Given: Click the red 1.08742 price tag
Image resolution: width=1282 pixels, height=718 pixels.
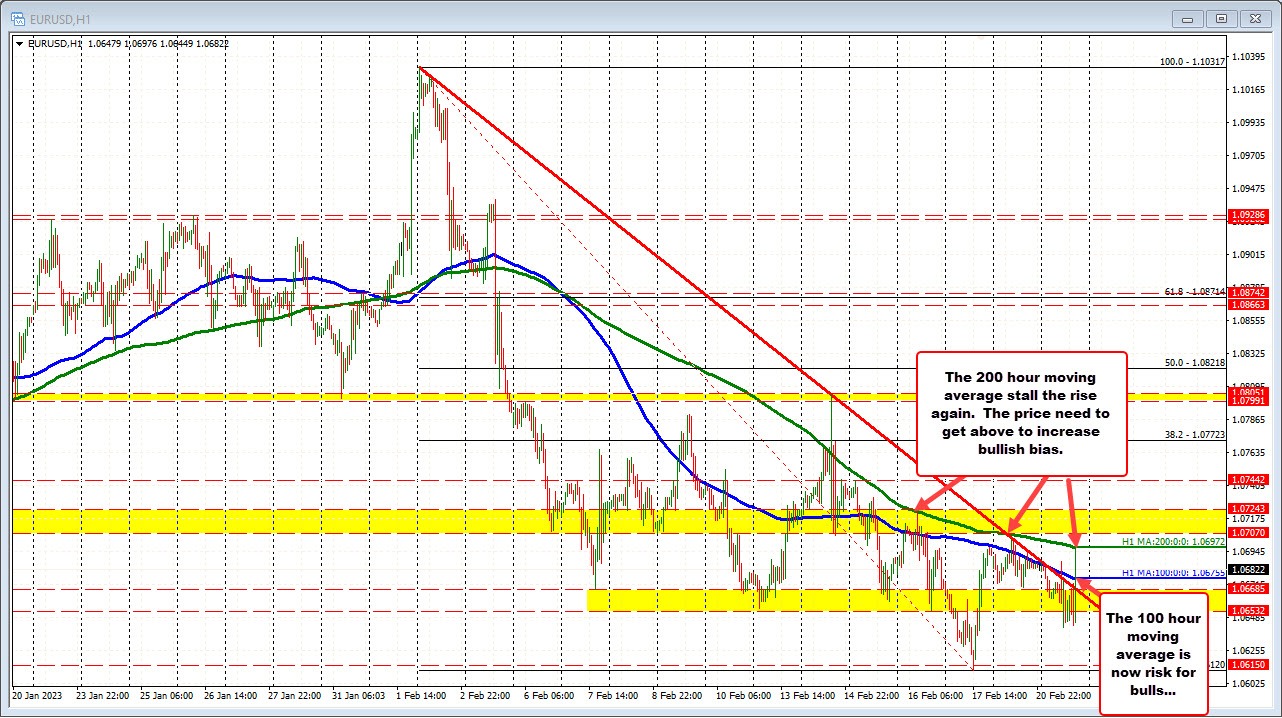Looking at the screenshot, I should (x=1250, y=292).
